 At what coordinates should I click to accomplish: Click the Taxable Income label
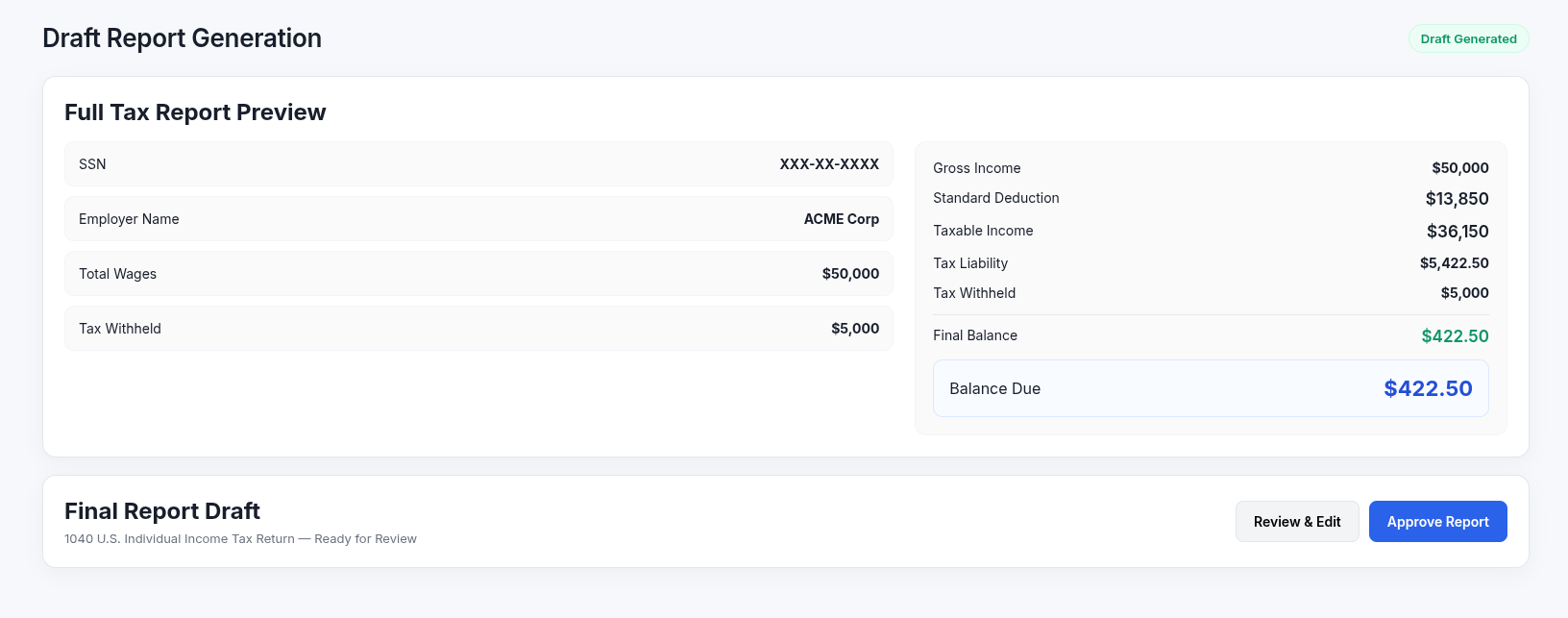coord(983,231)
